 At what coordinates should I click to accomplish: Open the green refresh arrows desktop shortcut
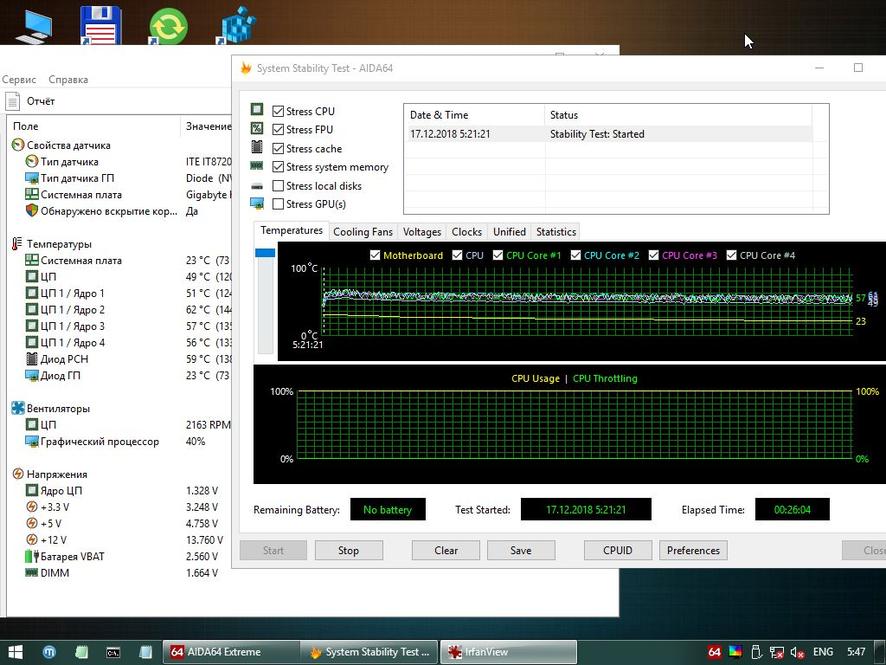click(x=168, y=25)
